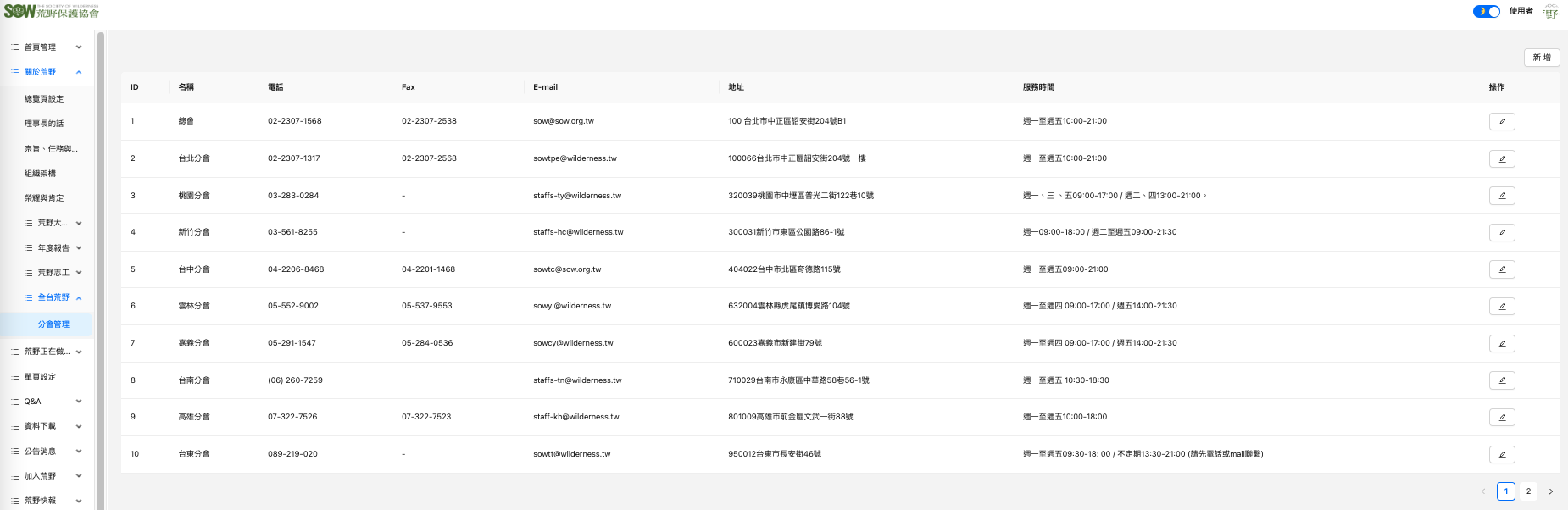1568x510 pixels.
Task: Click the SOW 荒野保護協會 logo
Action: pyautogui.click(x=51, y=12)
